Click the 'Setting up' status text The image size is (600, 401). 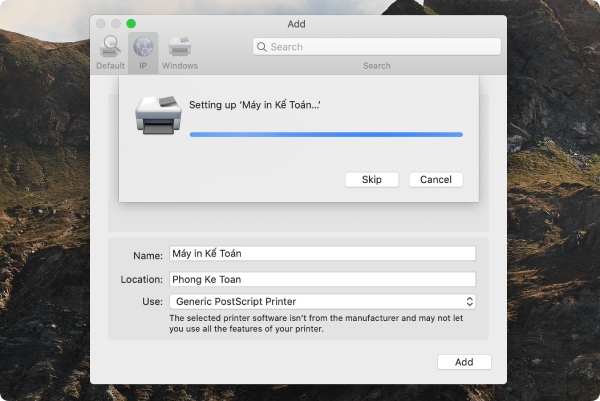tap(254, 105)
